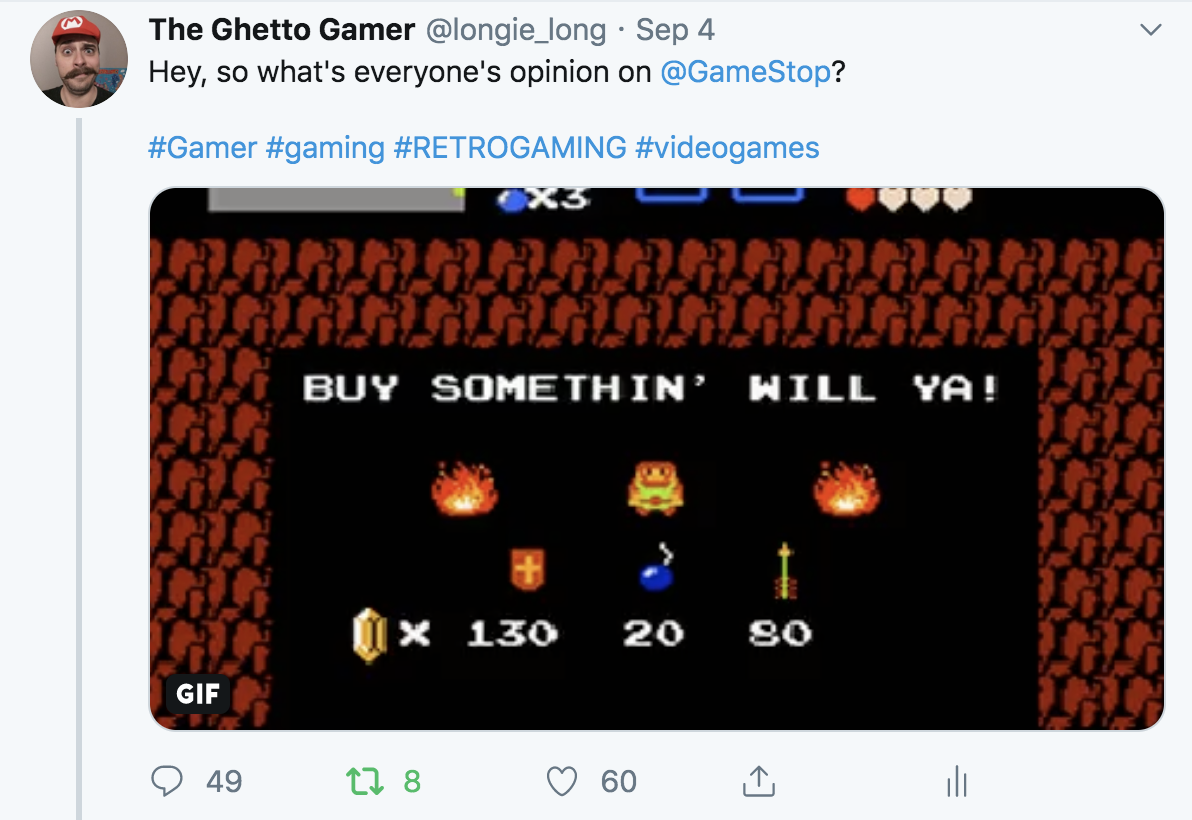
Task: Open The Ghetto Gamer display name
Action: (x=282, y=30)
